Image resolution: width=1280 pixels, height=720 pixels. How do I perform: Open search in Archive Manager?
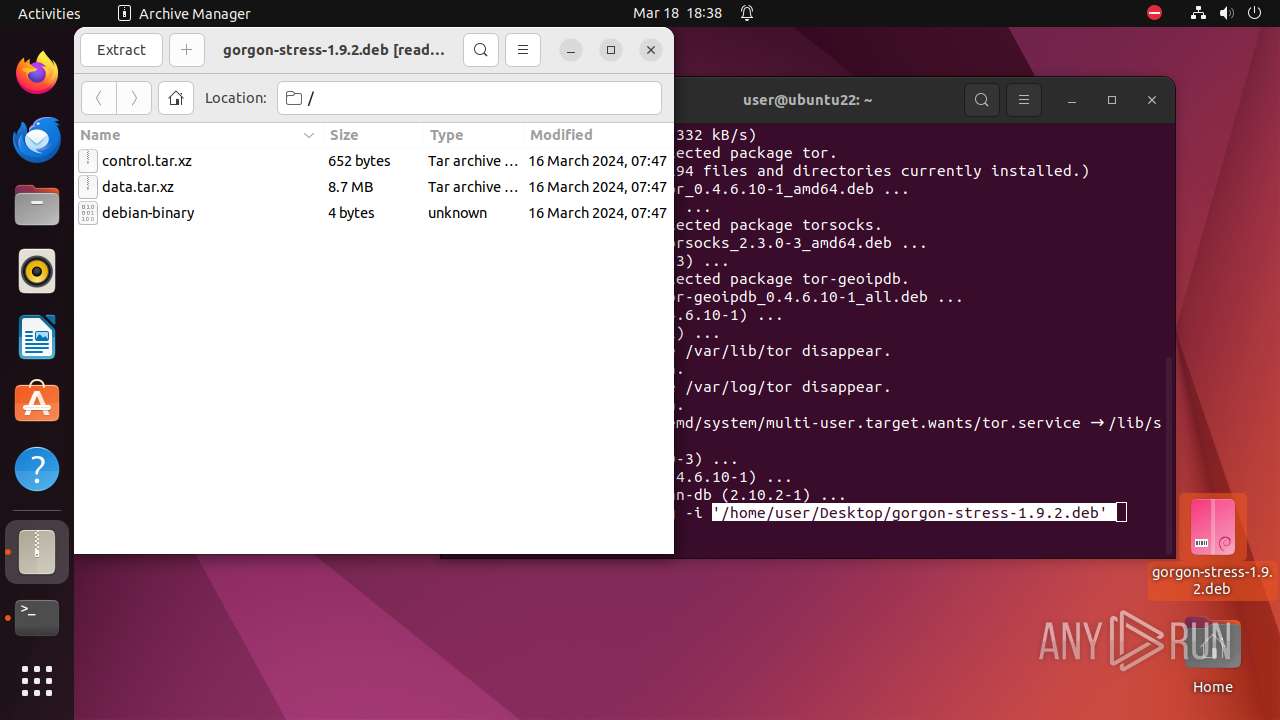(481, 50)
